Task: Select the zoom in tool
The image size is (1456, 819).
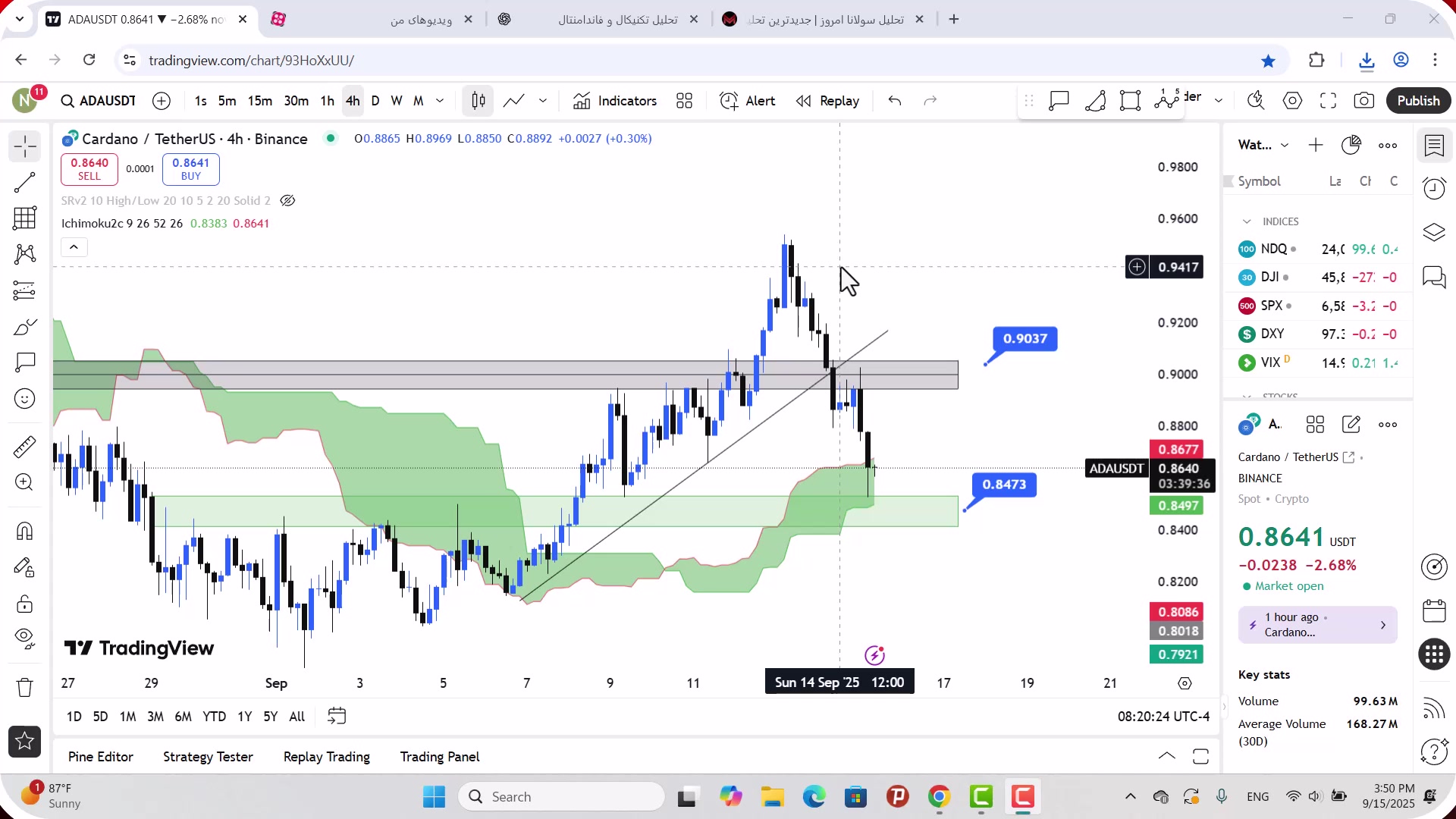Action: point(25,482)
